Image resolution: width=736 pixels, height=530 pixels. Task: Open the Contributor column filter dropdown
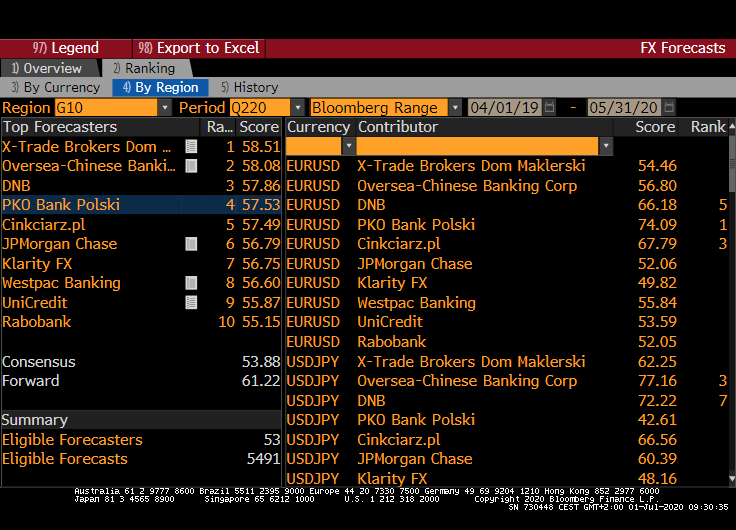coord(606,146)
